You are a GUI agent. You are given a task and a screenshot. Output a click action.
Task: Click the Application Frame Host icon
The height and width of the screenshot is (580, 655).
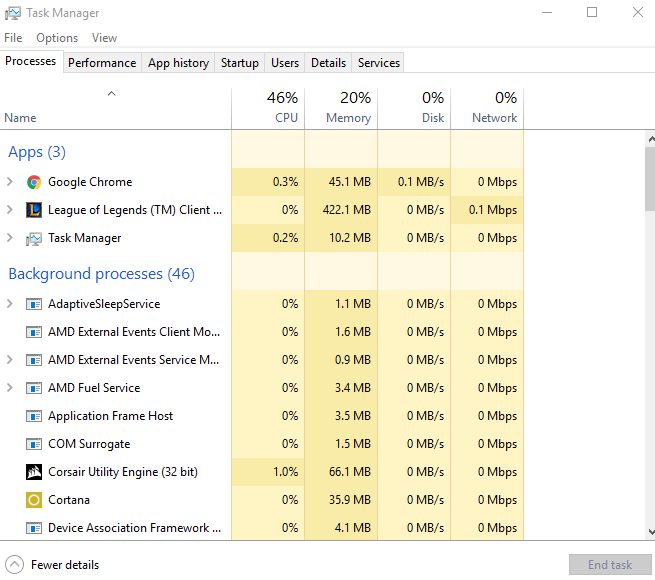(34, 416)
